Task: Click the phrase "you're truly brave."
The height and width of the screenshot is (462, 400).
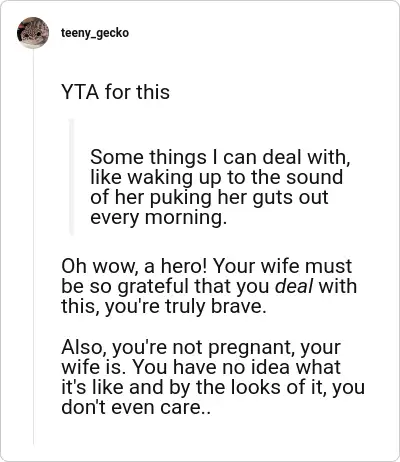Action: tap(186, 306)
